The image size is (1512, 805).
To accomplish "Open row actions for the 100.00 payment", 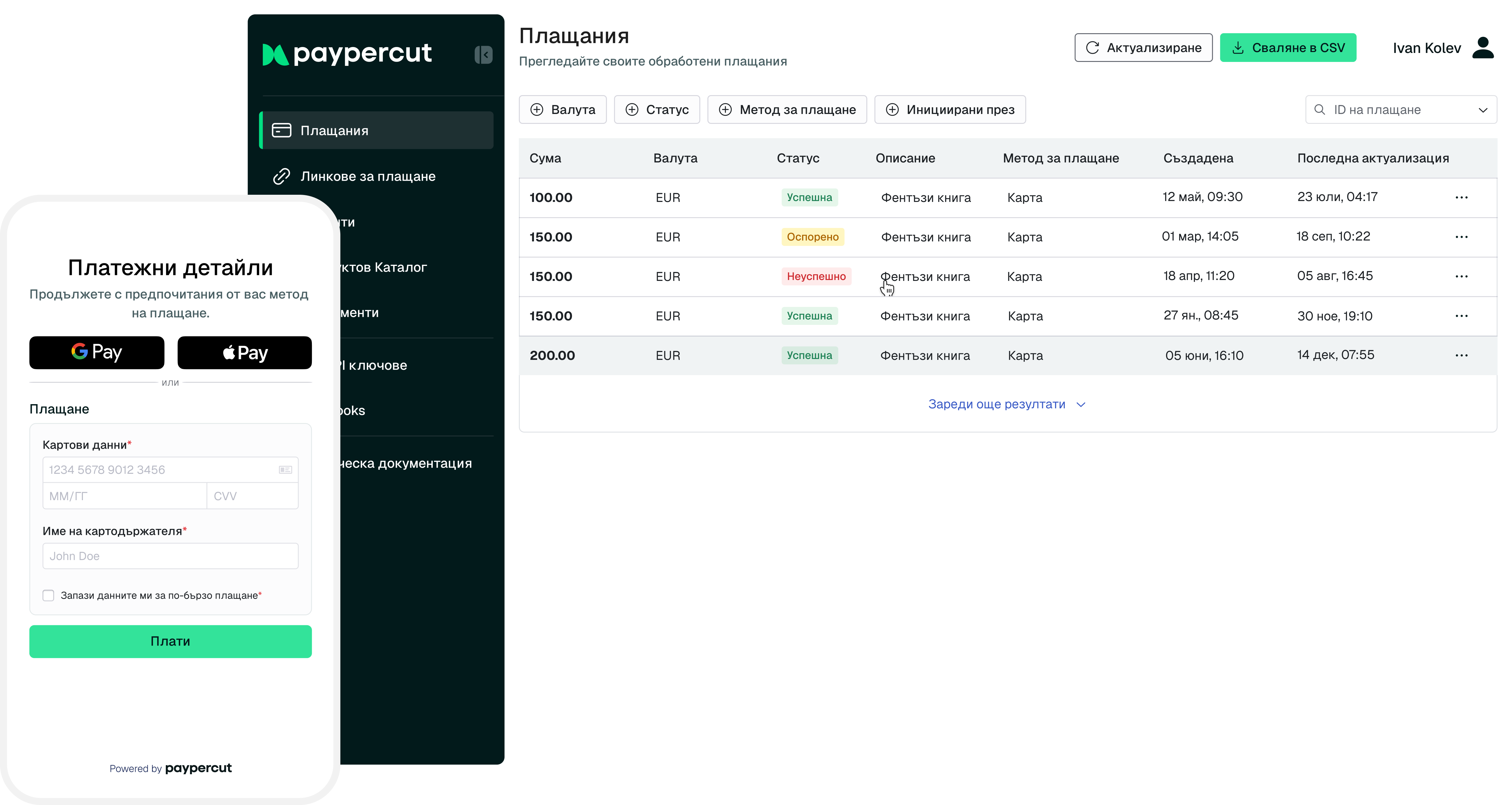I will click(x=1461, y=198).
